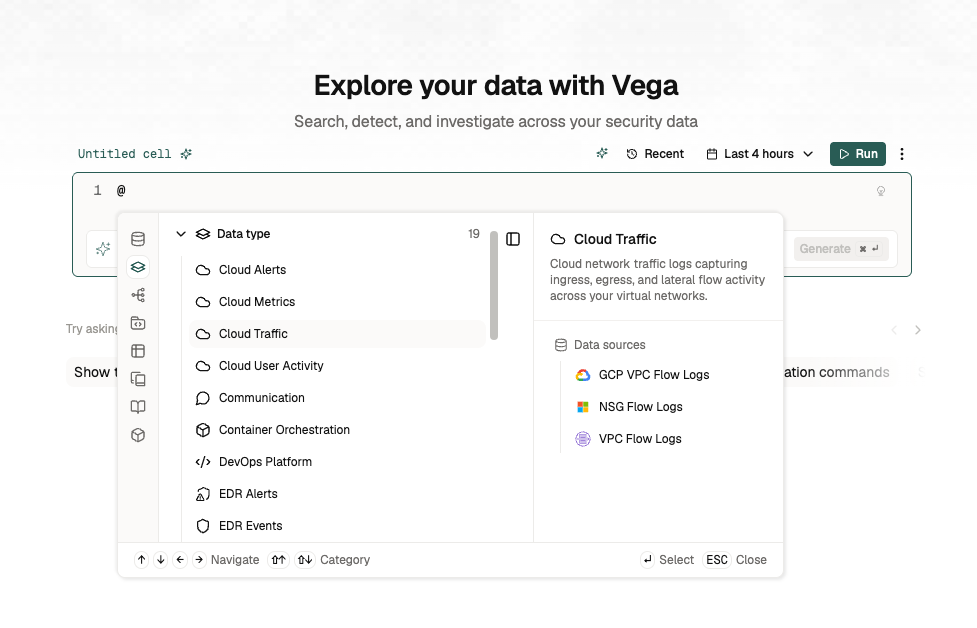Click the down arrow navigate key
Image resolution: width=977 pixels, height=628 pixels.
tap(161, 560)
